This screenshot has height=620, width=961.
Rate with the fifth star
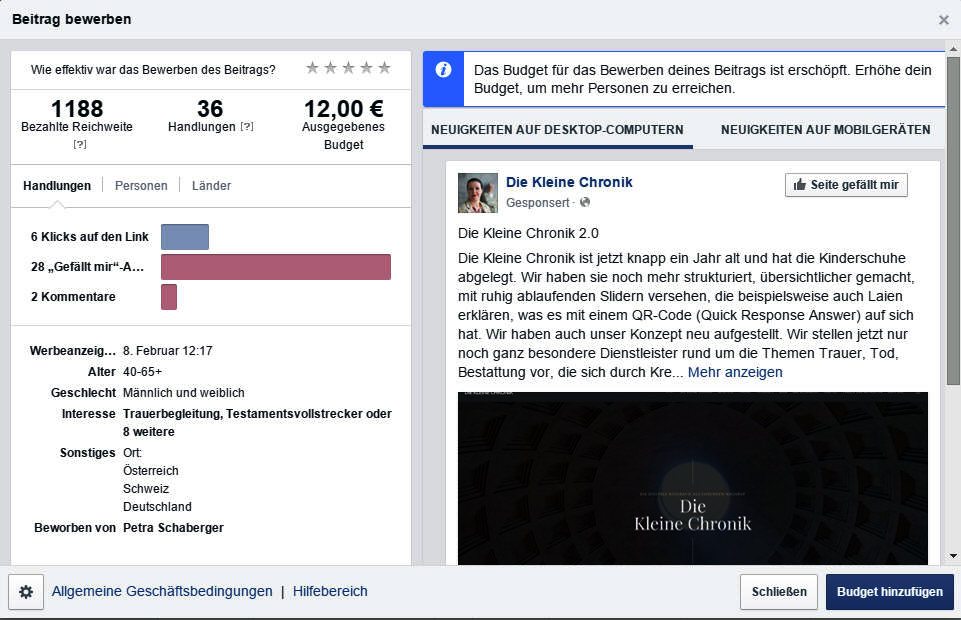coord(384,67)
